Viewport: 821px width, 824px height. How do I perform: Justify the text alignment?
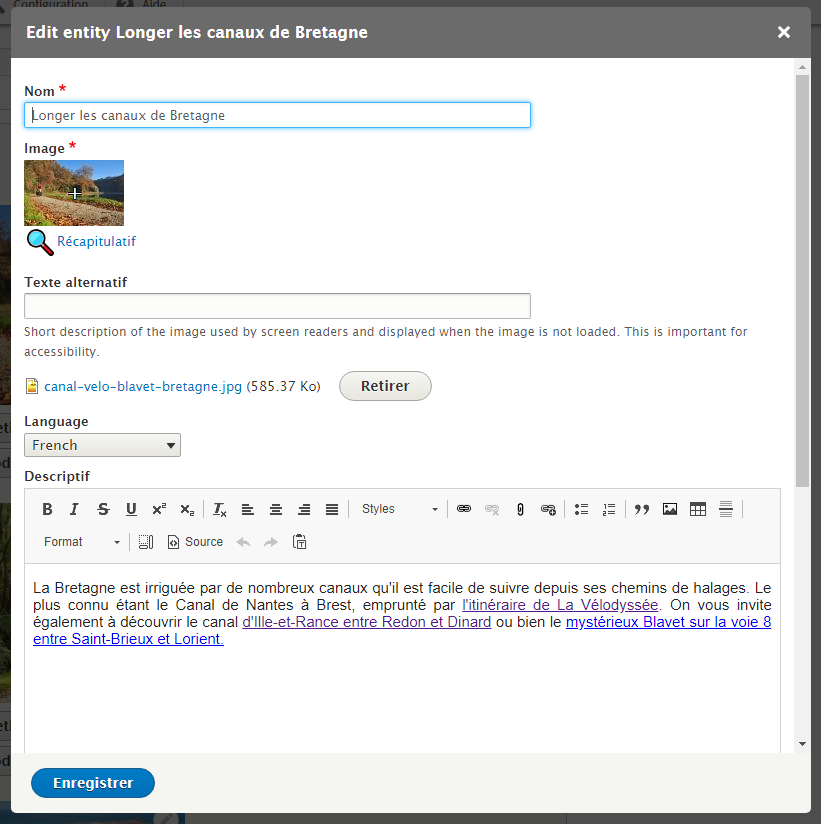(x=332, y=509)
